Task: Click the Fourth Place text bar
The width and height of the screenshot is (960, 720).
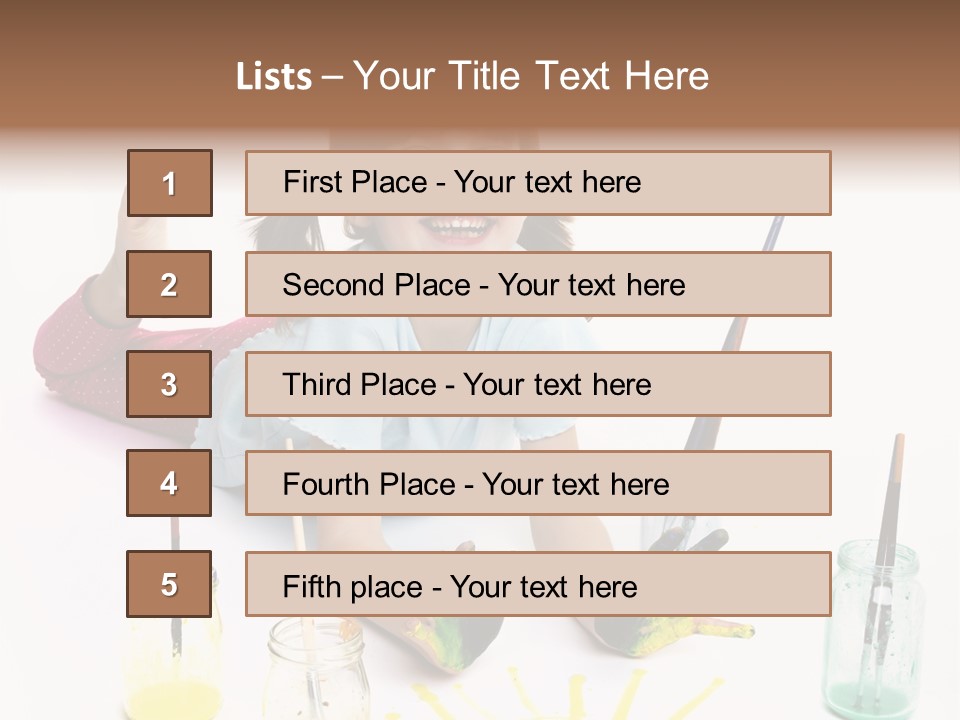Action: 538,483
